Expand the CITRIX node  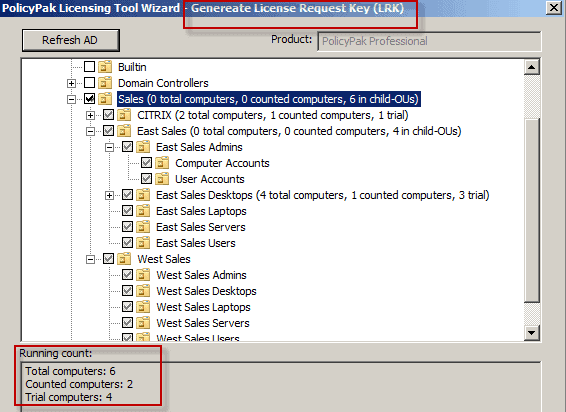(x=90, y=116)
